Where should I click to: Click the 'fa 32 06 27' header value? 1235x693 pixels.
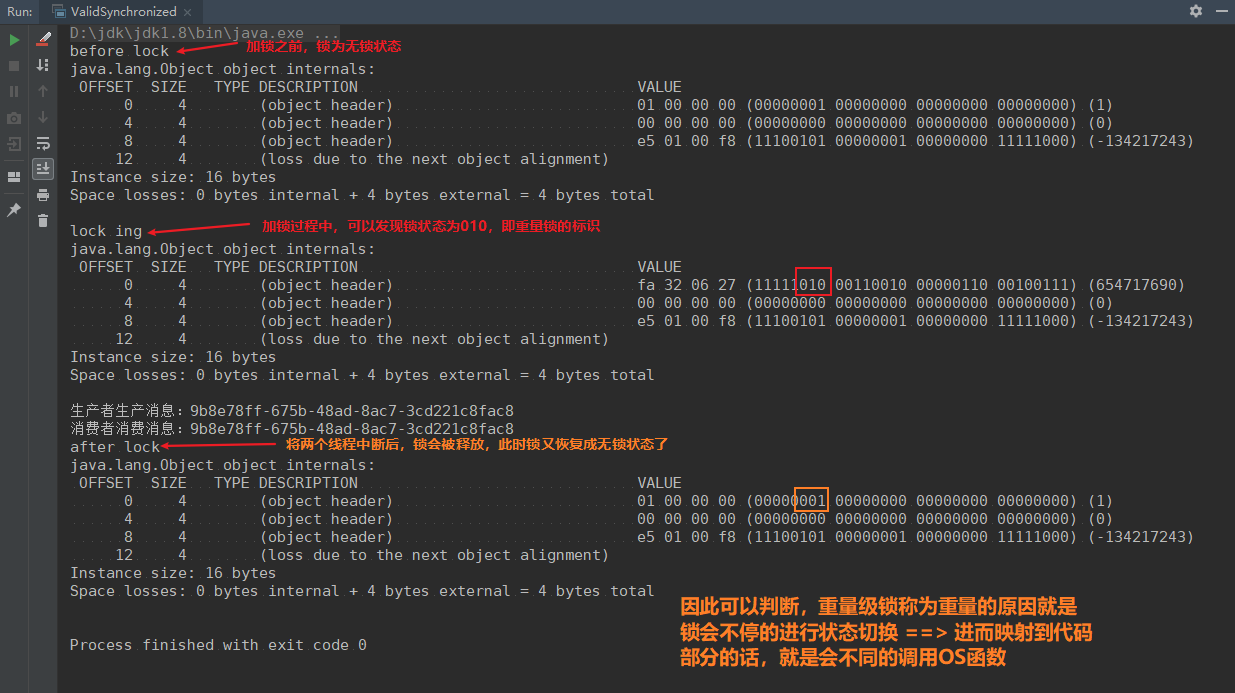click(x=686, y=285)
